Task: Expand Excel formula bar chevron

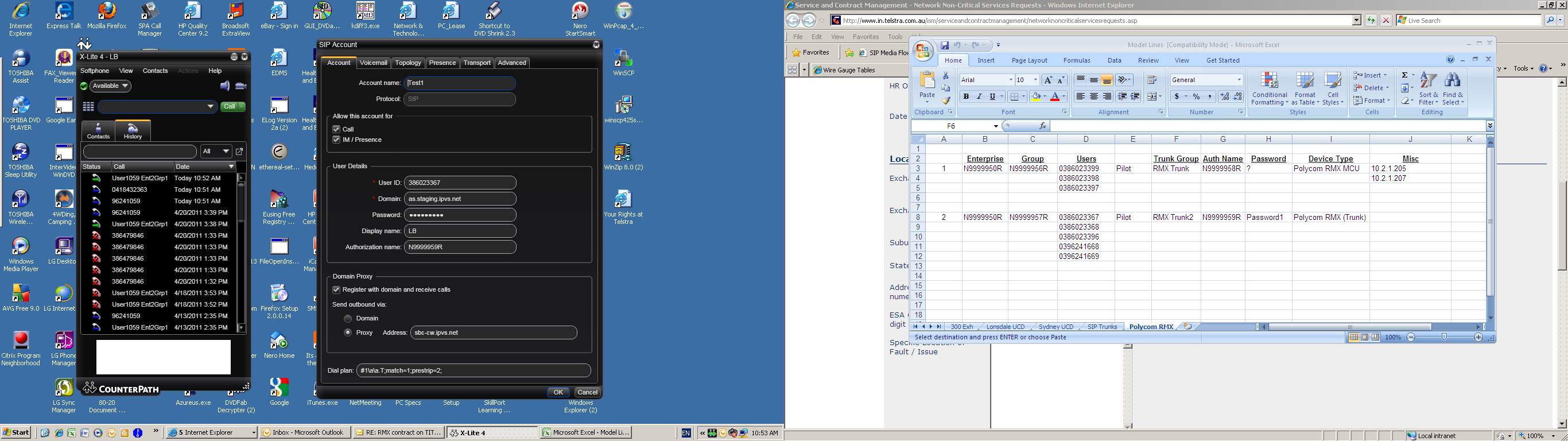Action: pyautogui.click(x=1489, y=126)
